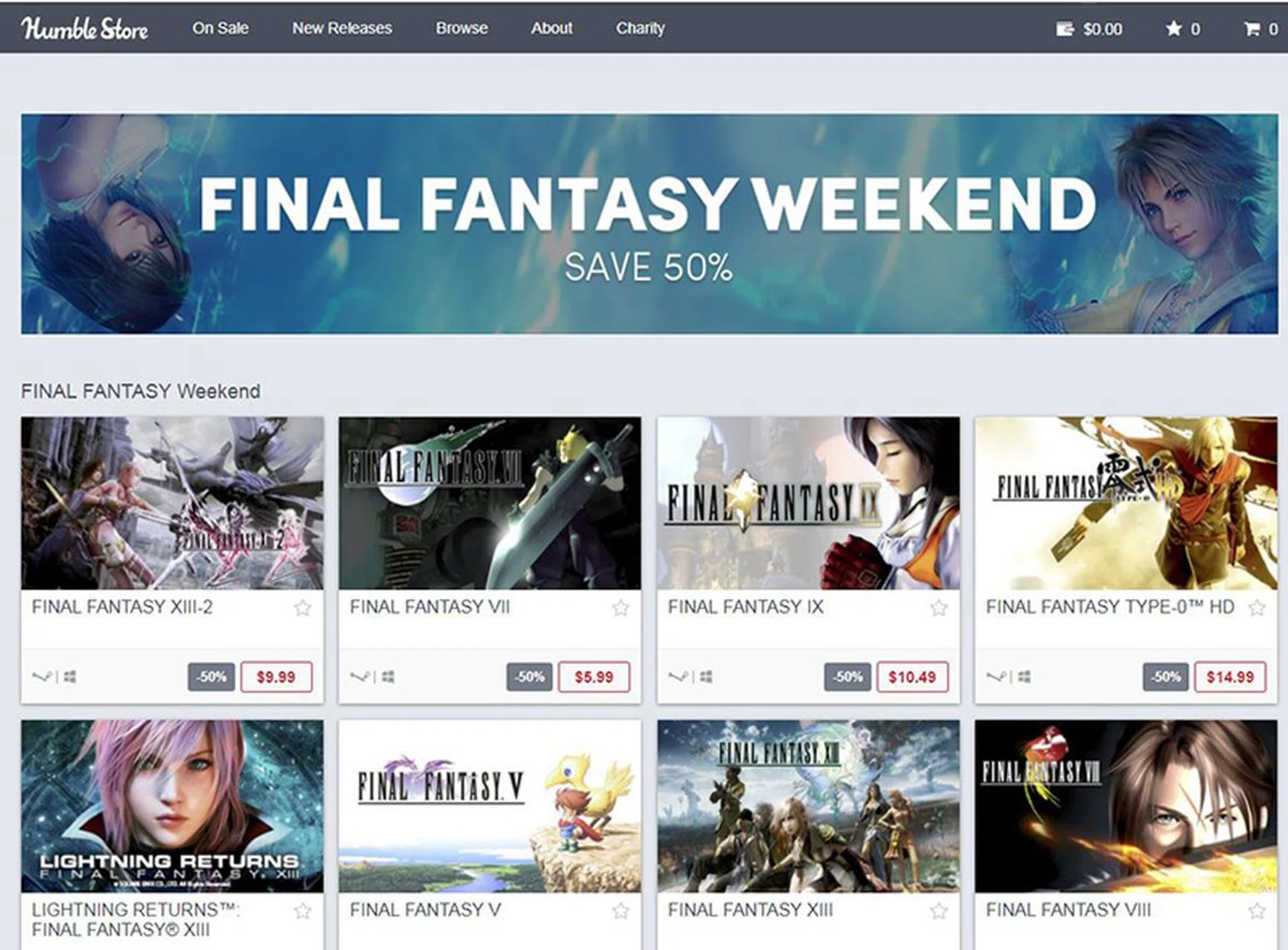
Task: Click the $14.99 price for TYPE-0 HD
Action: pyautogui.click(x=1230, y=676)
